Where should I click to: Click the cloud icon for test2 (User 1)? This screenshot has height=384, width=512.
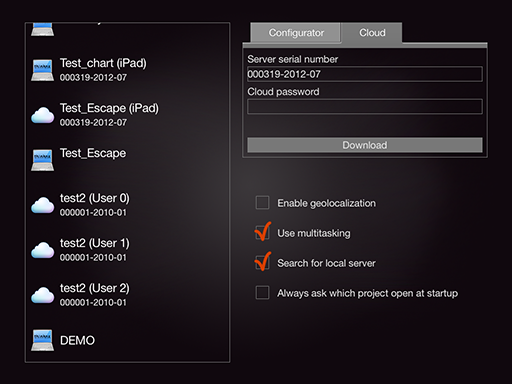point(42,250)
